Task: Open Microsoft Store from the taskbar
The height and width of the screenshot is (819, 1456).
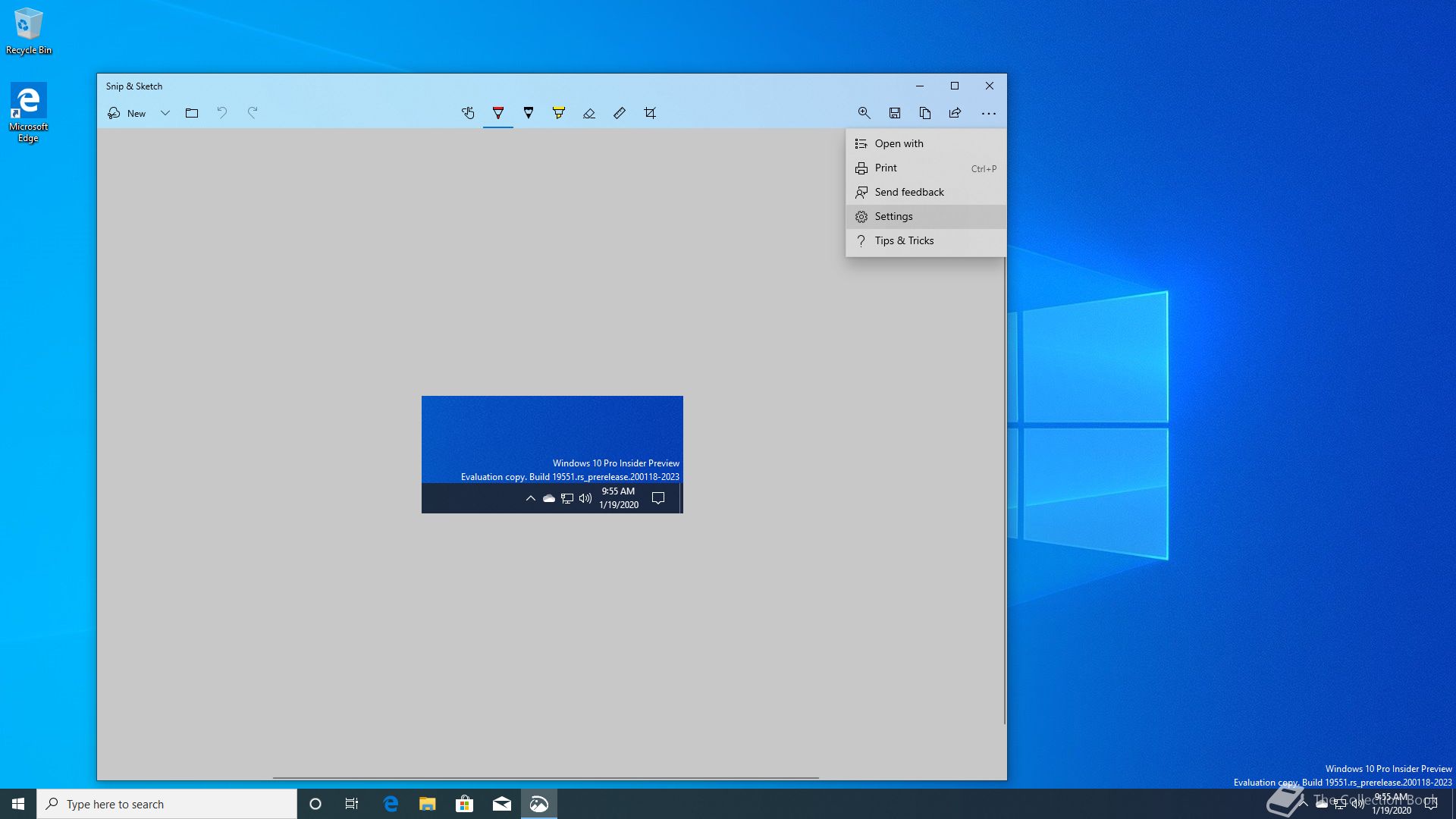Action: click(464, 804)
